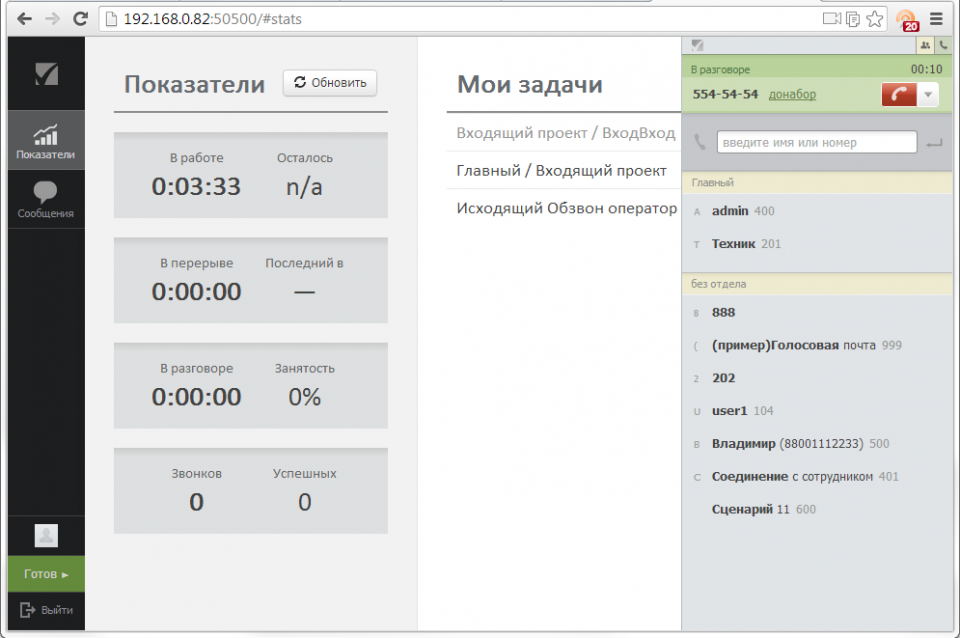Click the name or number input field
The height and width of the screenshot is (638, 960).
(816, 142)
